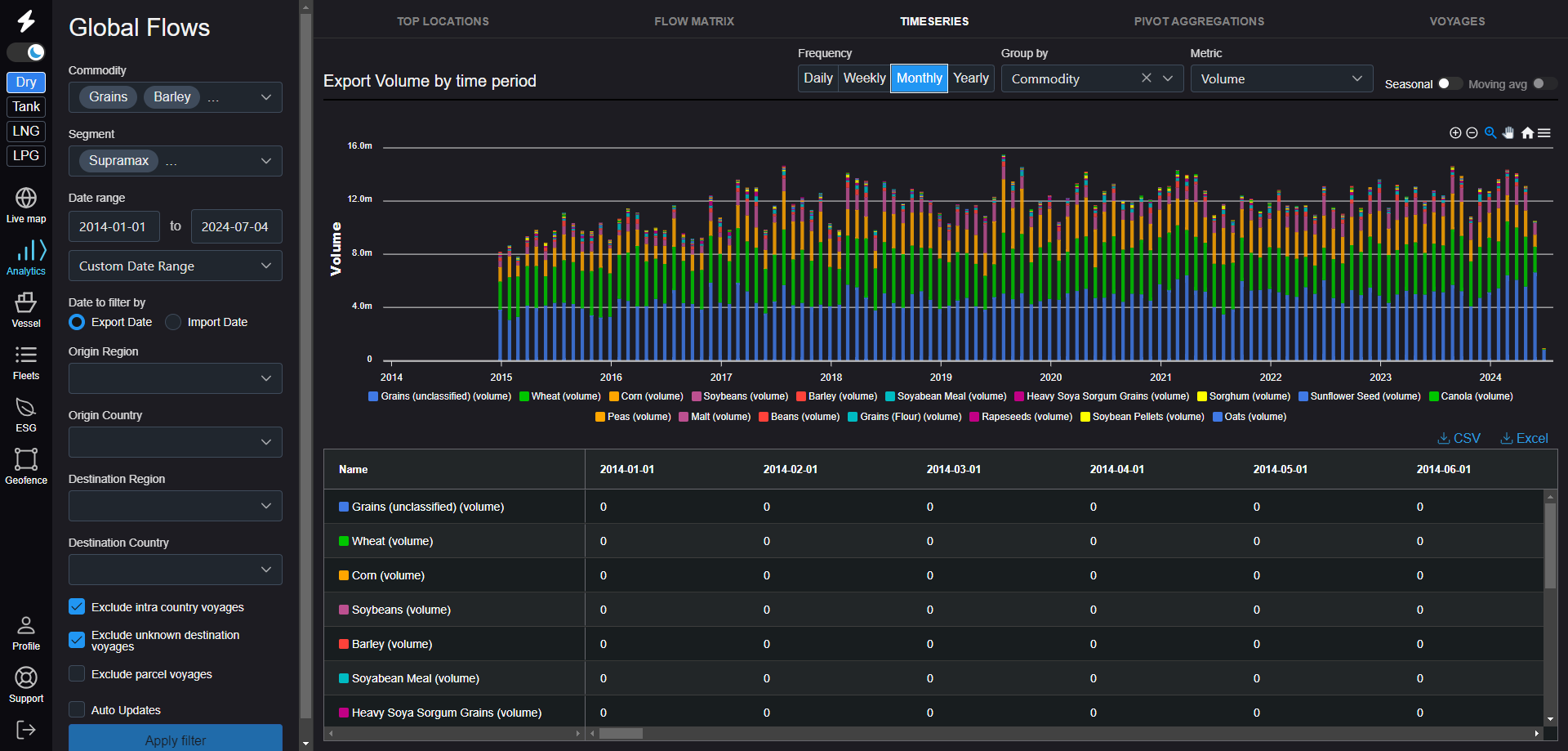
Task: Select the magnifier selection zoom tool
Action: pos(1490,132)
